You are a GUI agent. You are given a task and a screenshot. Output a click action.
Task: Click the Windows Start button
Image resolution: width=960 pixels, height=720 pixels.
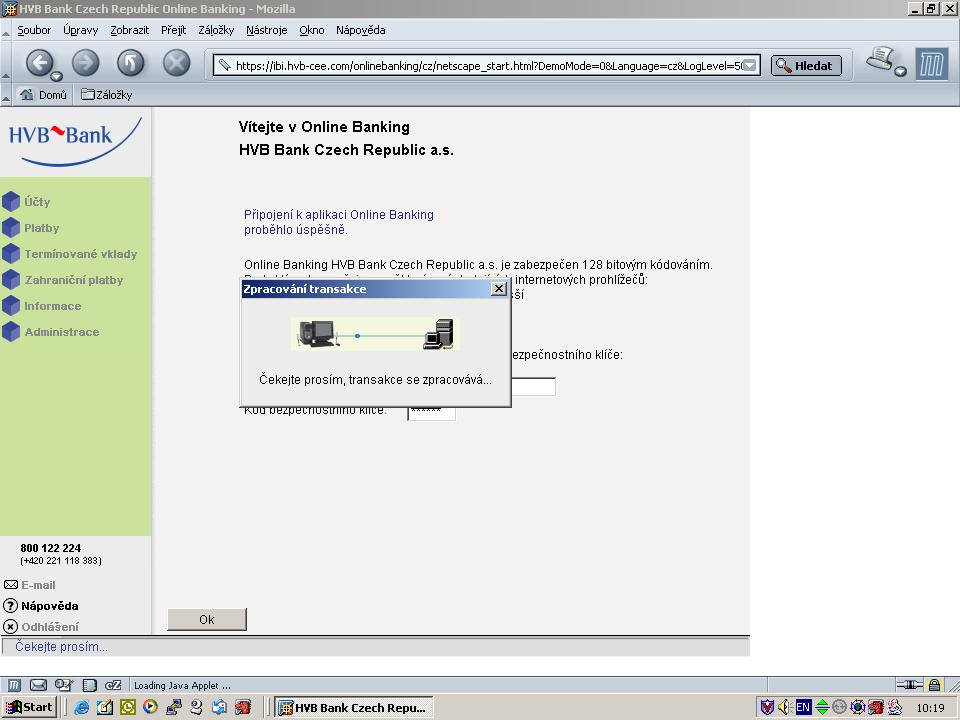pos(29,707)
